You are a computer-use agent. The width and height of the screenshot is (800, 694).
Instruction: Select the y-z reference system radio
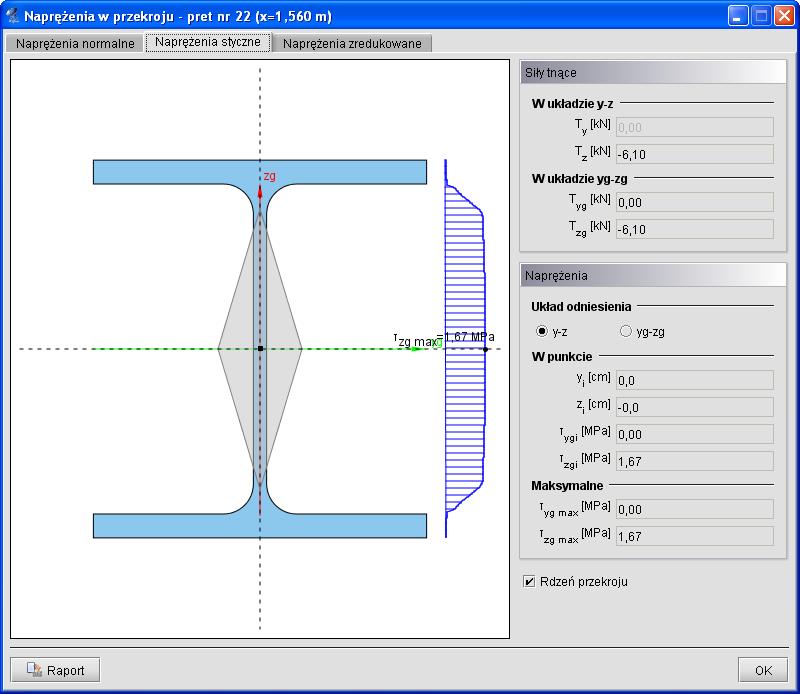point(542,331)
